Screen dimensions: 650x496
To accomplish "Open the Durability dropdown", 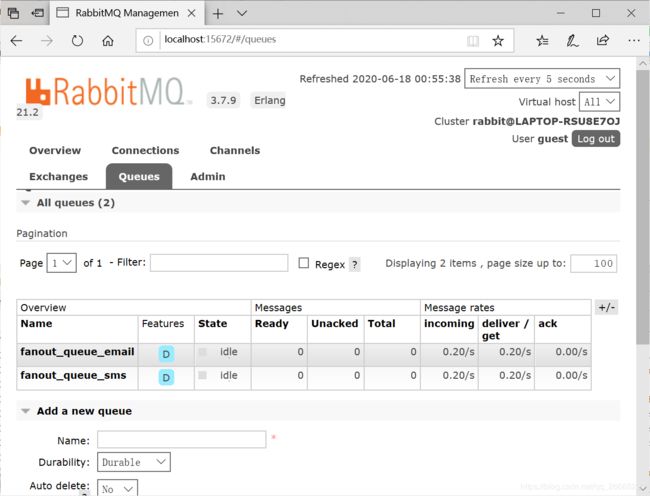I will 134,462.
